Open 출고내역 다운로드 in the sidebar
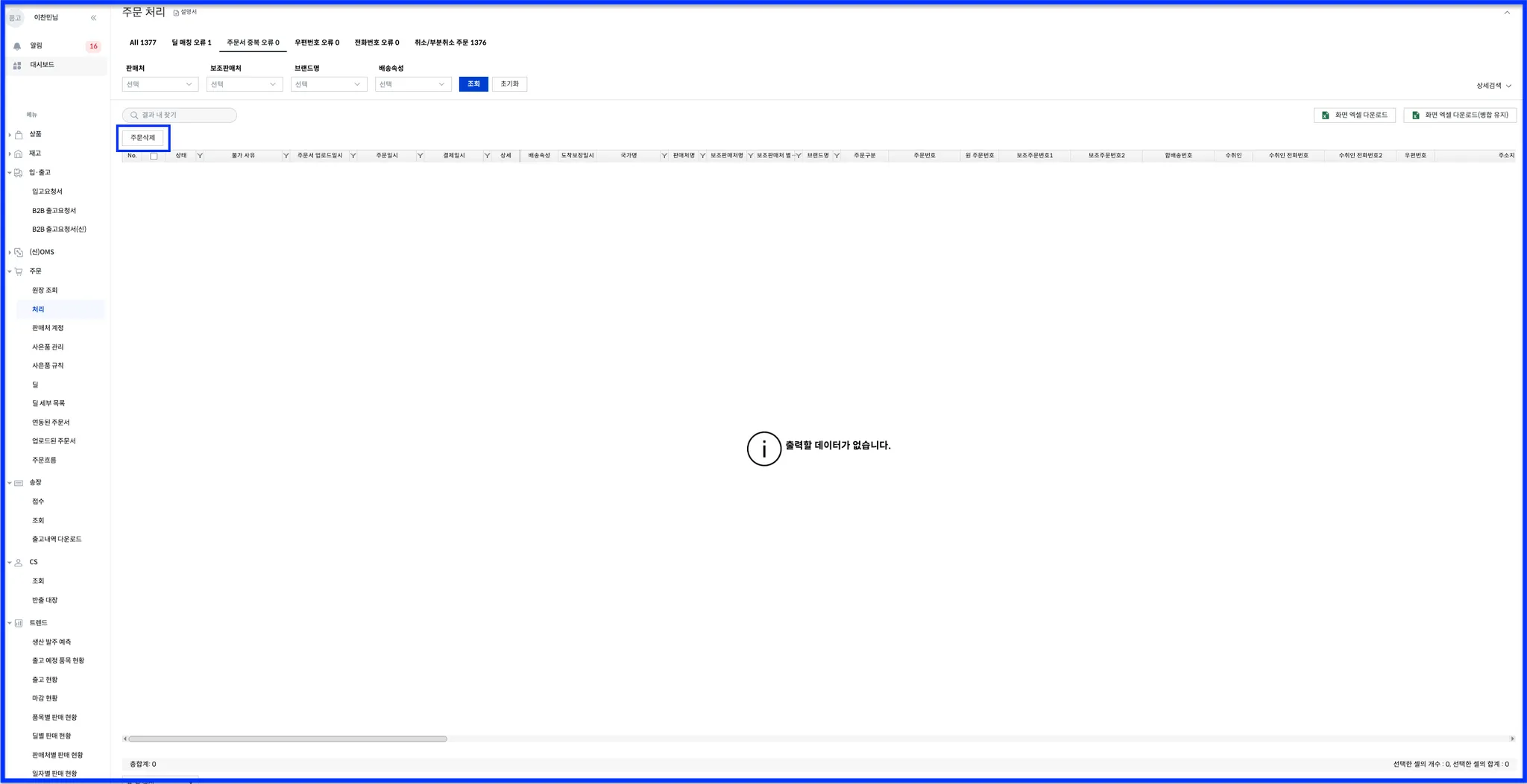The image size is (1527, 784). 57,539
